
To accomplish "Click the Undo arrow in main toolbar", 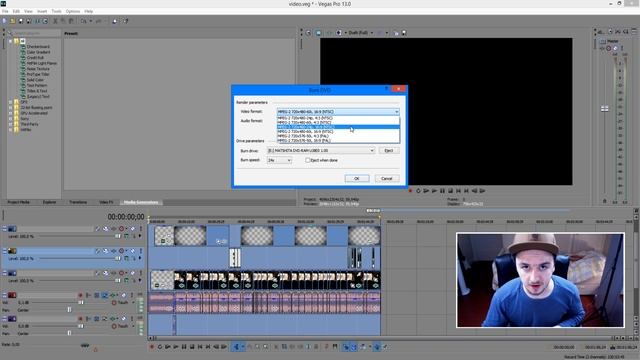I will coord(83,21).
